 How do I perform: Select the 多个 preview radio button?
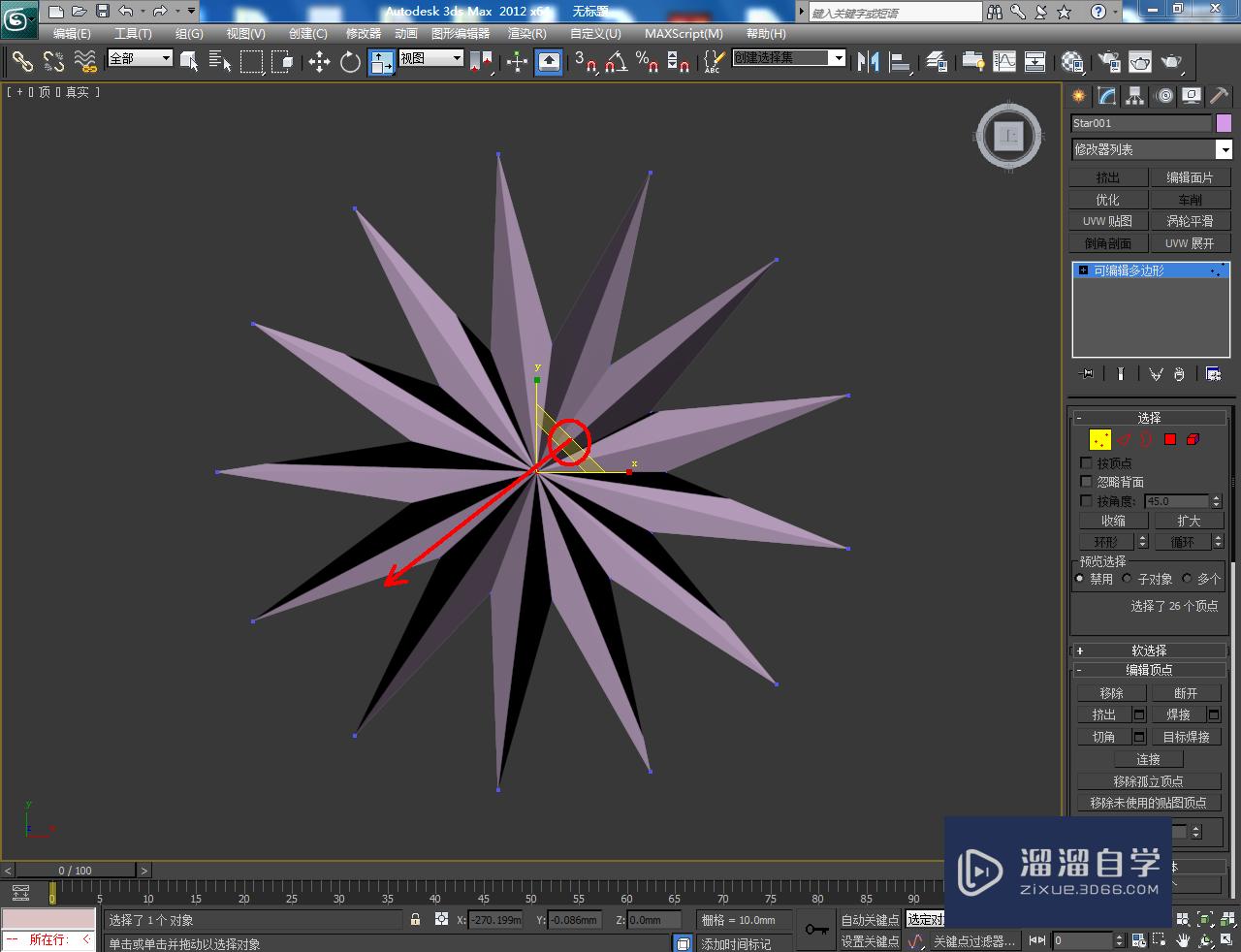tap(1187, 579)
